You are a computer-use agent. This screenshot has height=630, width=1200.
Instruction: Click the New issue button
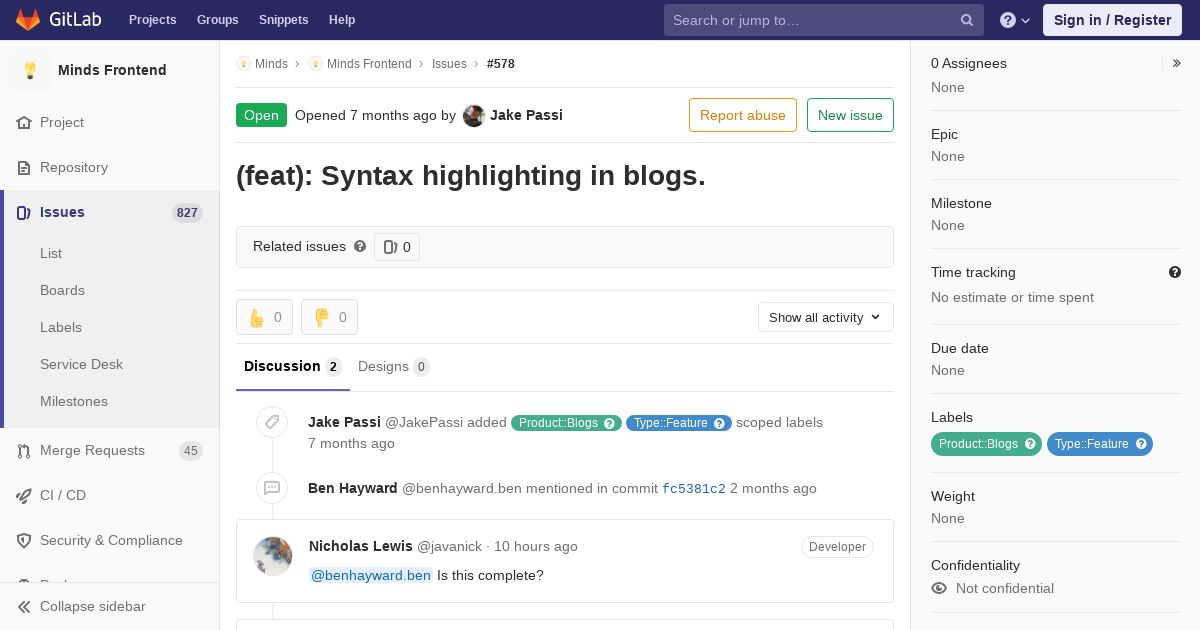850,115
